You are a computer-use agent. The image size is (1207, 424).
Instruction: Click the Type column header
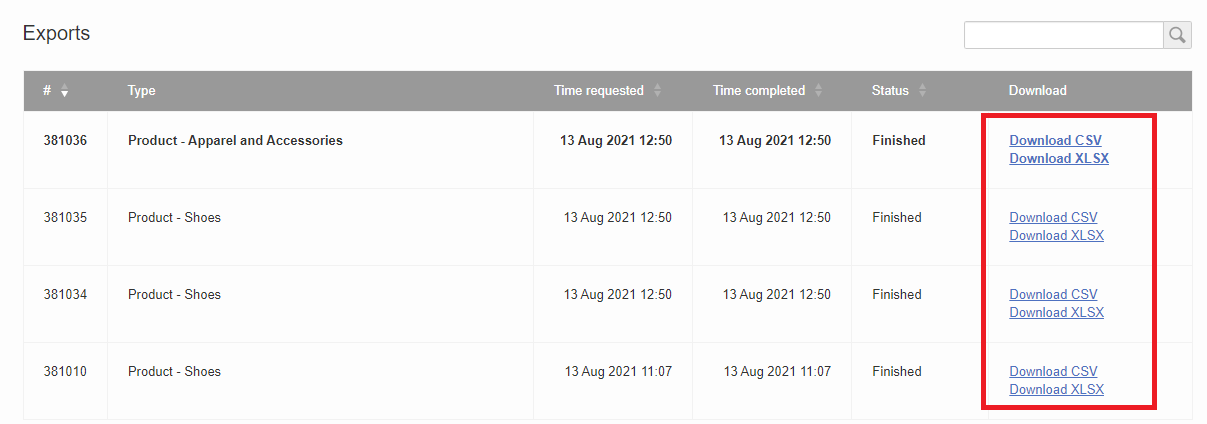[142, 91]
